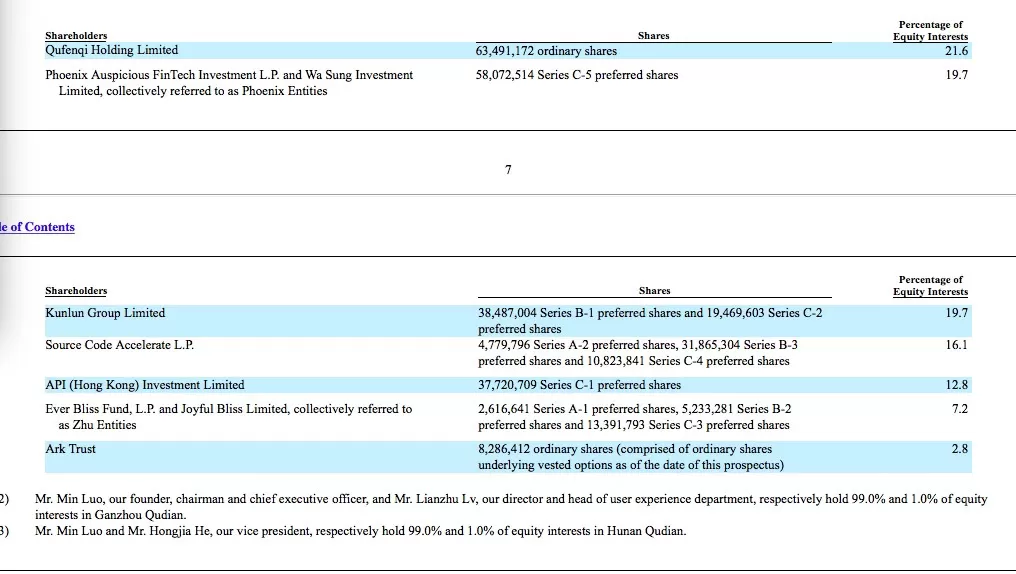Click the footnote about Ganzhou Qudian
Screen dimensions: 1016x574
(x=511, y=507)
